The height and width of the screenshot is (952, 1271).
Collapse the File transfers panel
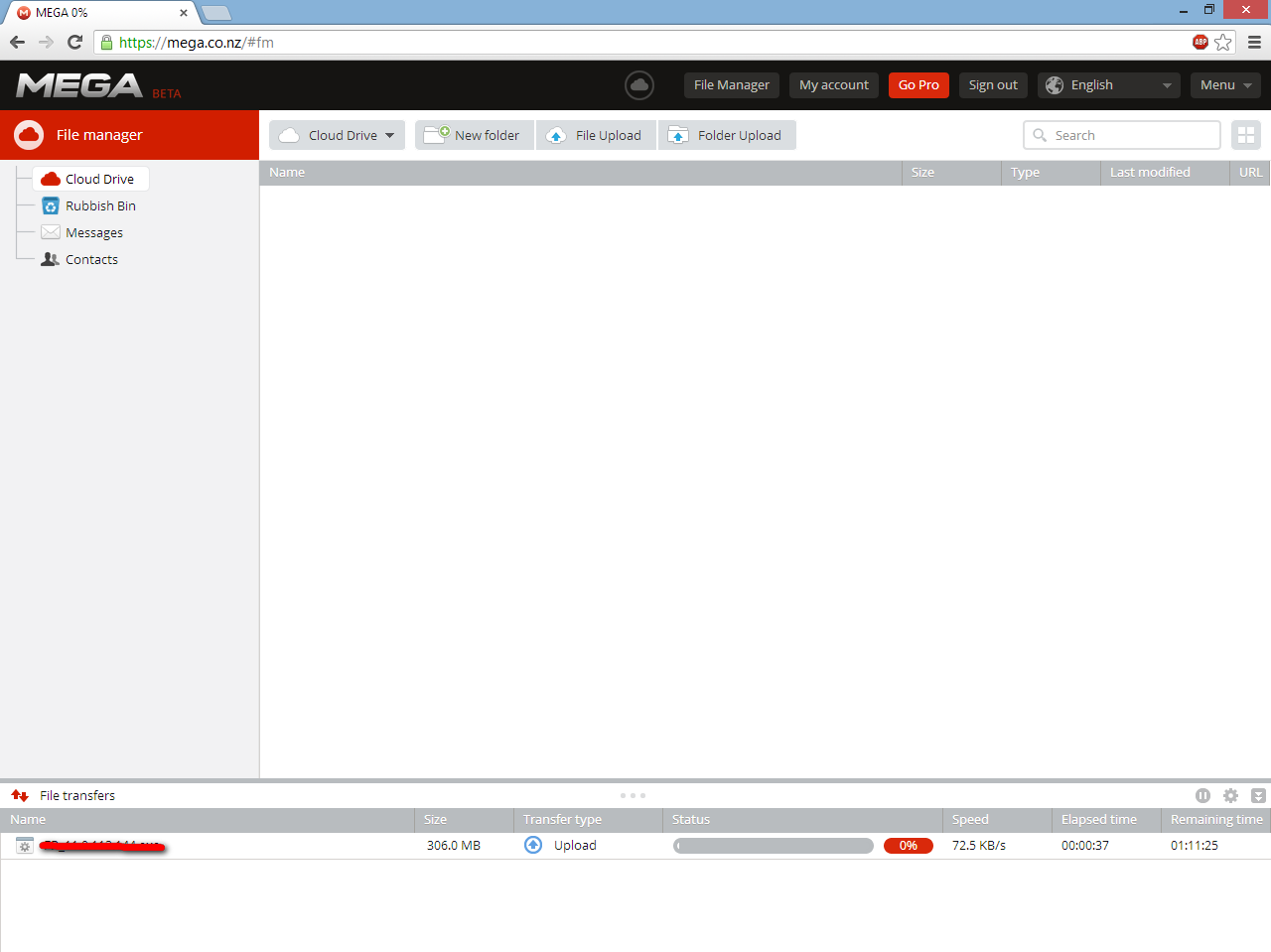pyautogui.click(x=1258, y=795)
